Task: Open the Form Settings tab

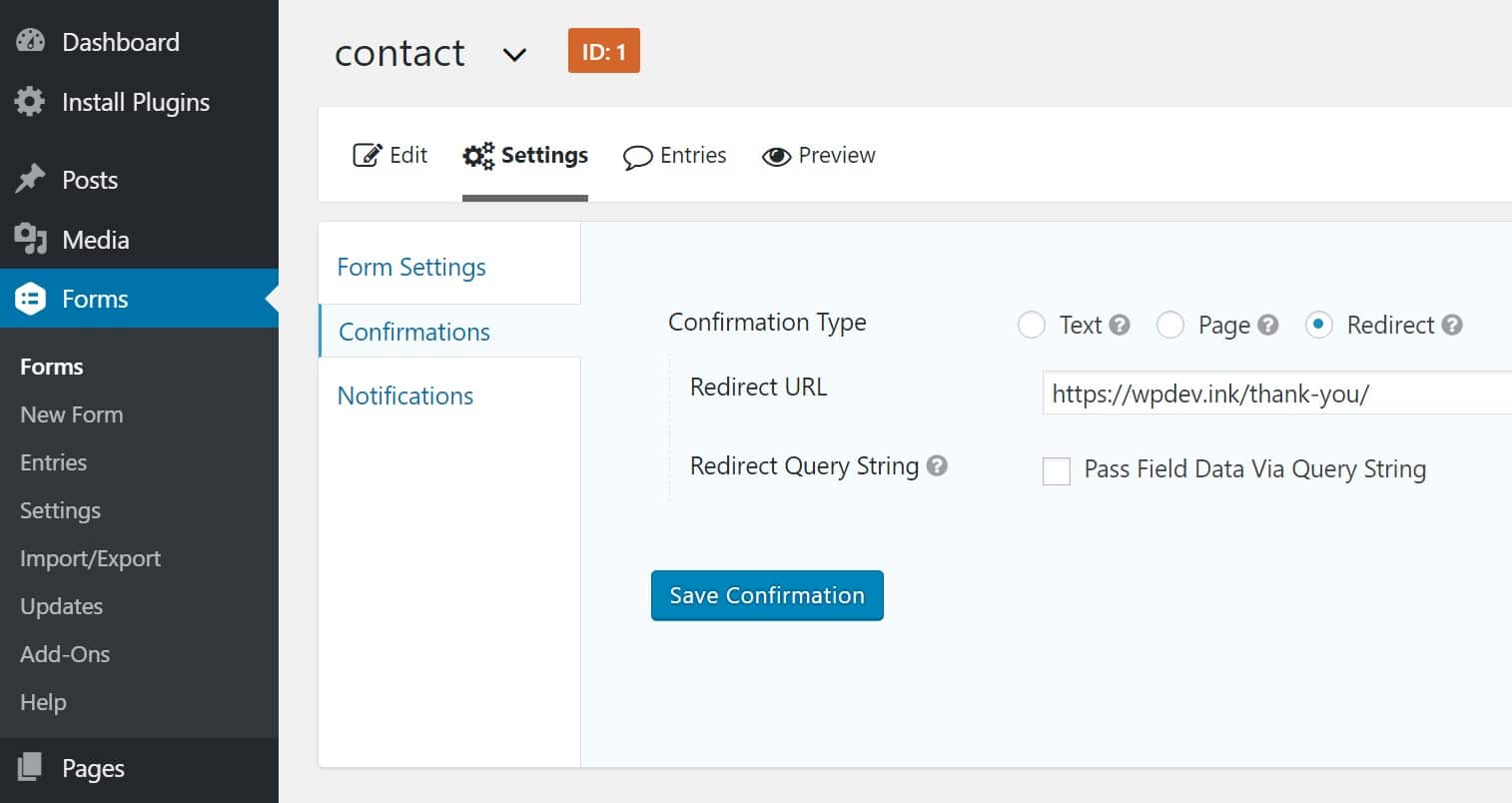Action: 411,266
